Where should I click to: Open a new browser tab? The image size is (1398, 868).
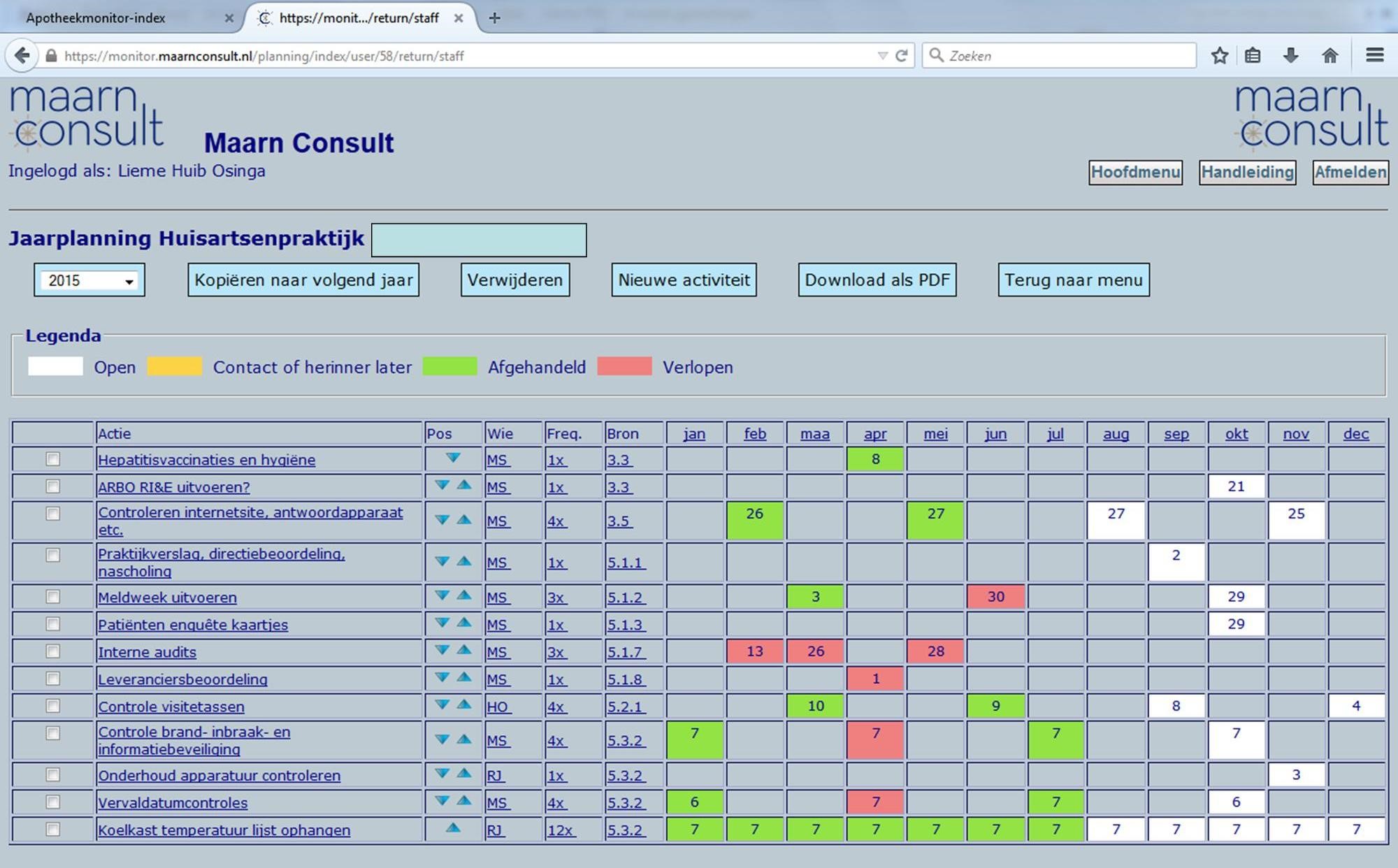(494, 18)
